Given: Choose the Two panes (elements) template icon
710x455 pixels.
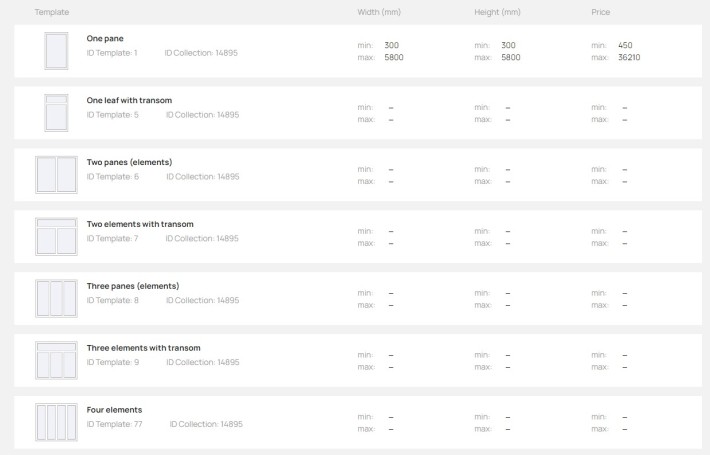Looking at the screenshot, I should [56, 175].
